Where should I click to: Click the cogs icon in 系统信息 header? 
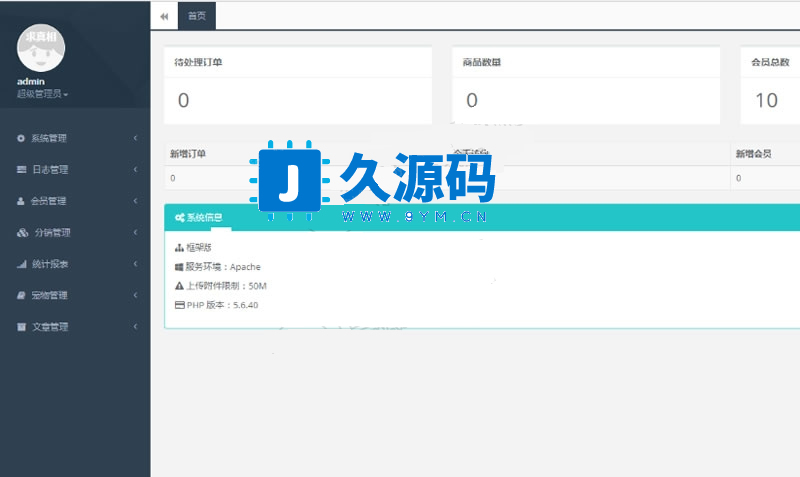tap(179, 217)
